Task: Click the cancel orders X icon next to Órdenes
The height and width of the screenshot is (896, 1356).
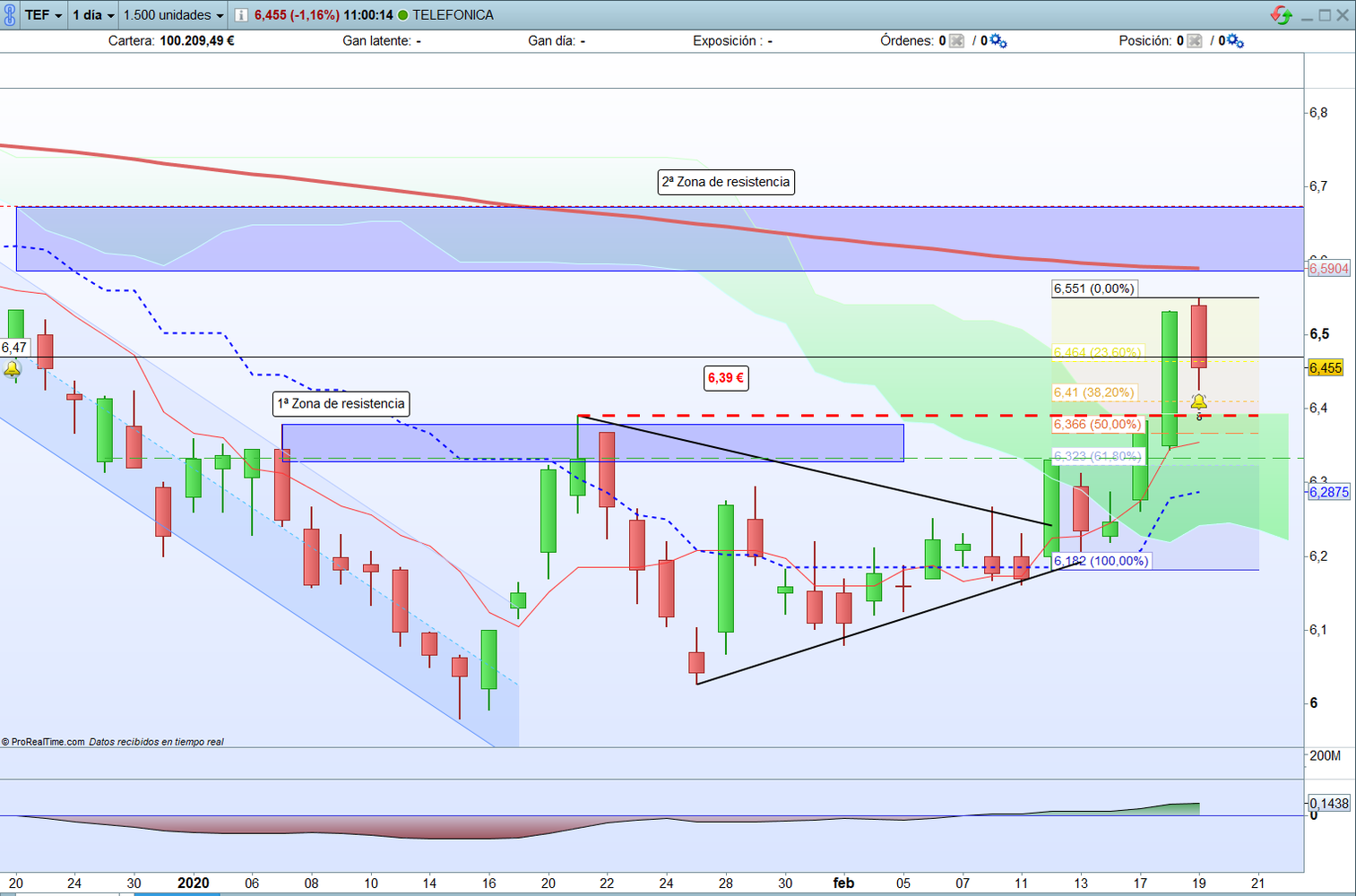Action: coord(957,41)
